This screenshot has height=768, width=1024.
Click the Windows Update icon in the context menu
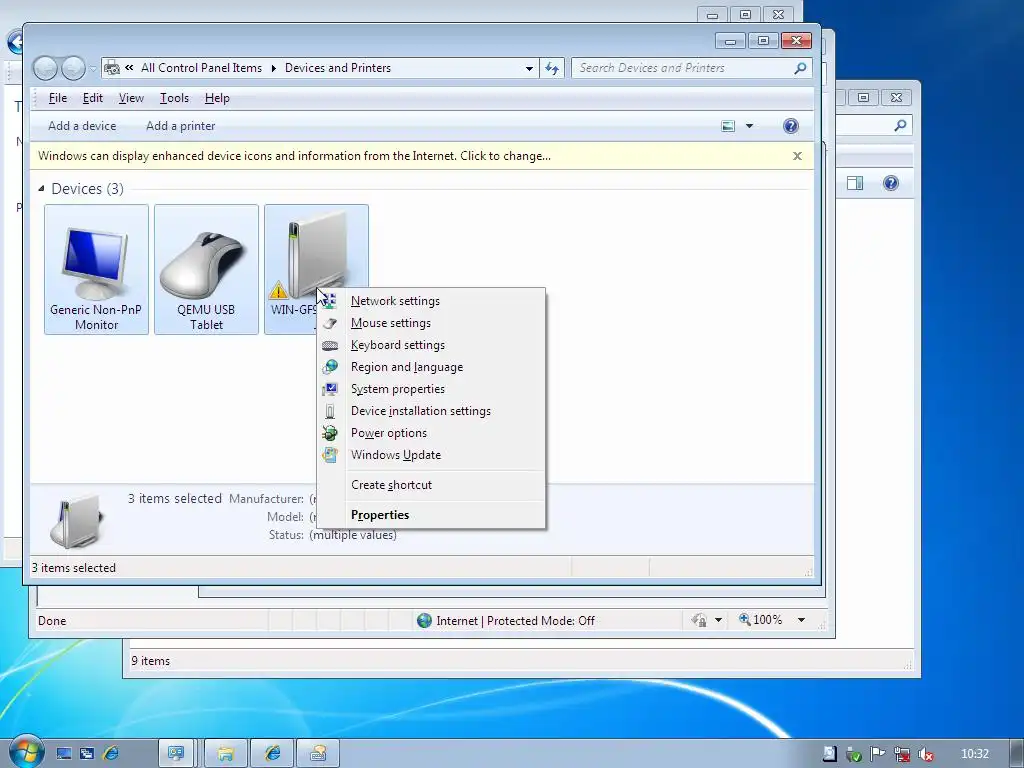coord(330,455)
